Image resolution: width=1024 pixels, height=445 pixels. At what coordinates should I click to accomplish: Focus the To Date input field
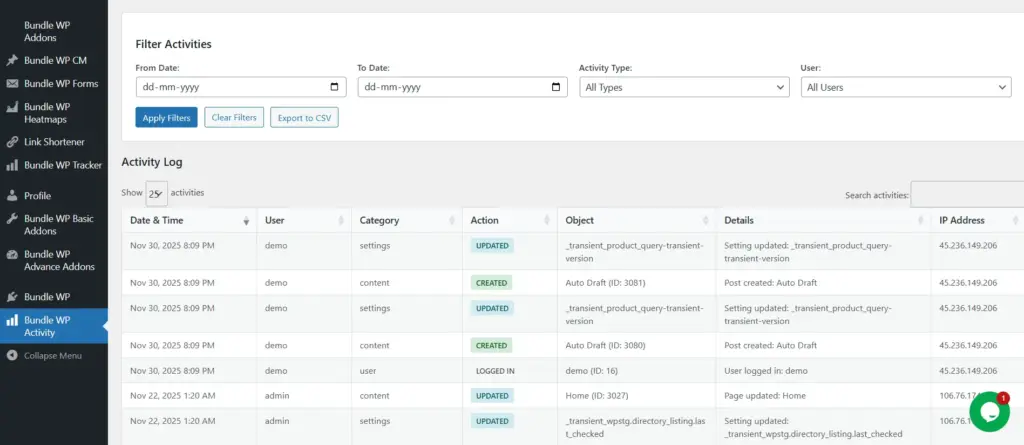point(462,87)
